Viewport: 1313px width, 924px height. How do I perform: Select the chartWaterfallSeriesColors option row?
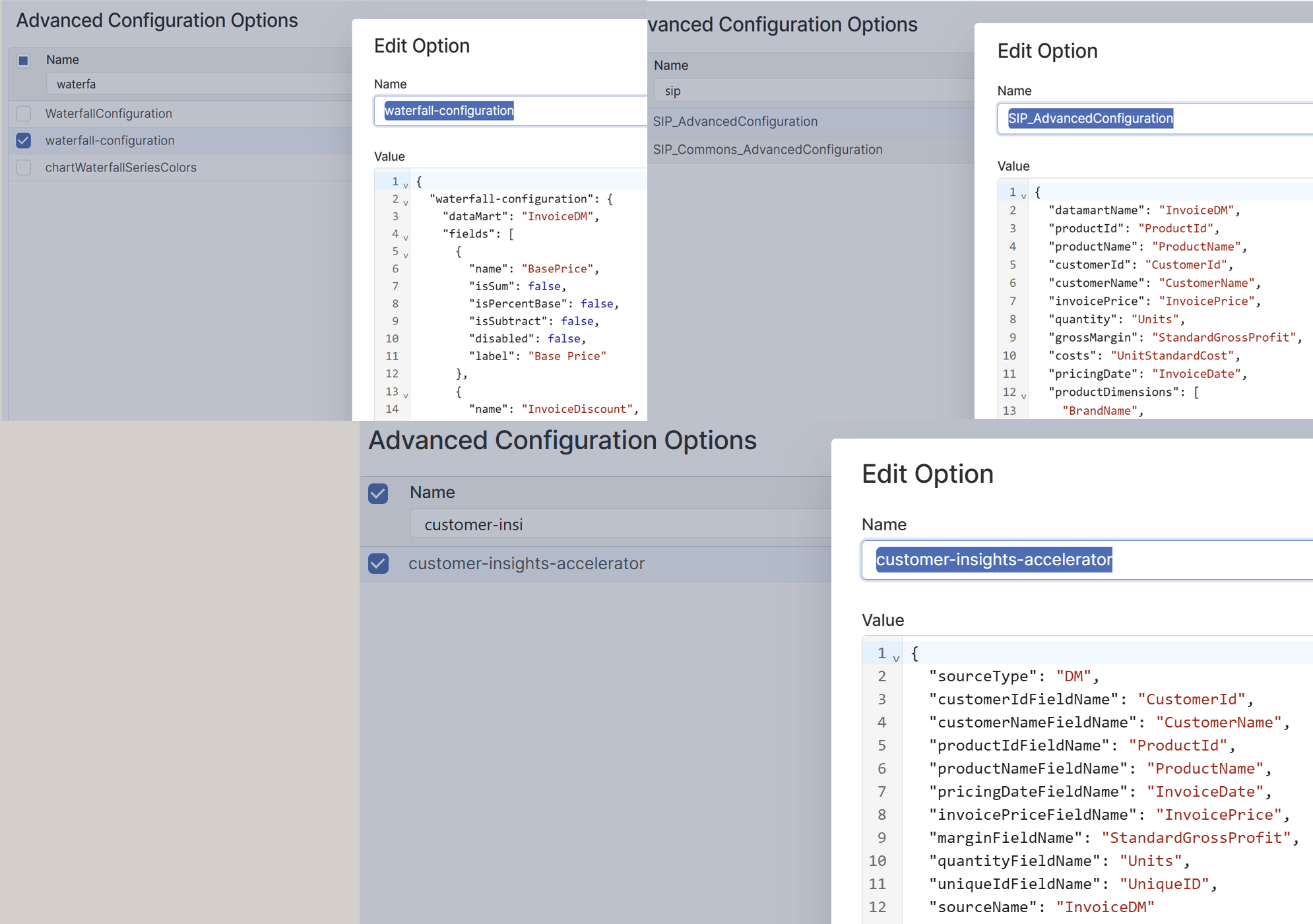121,168
